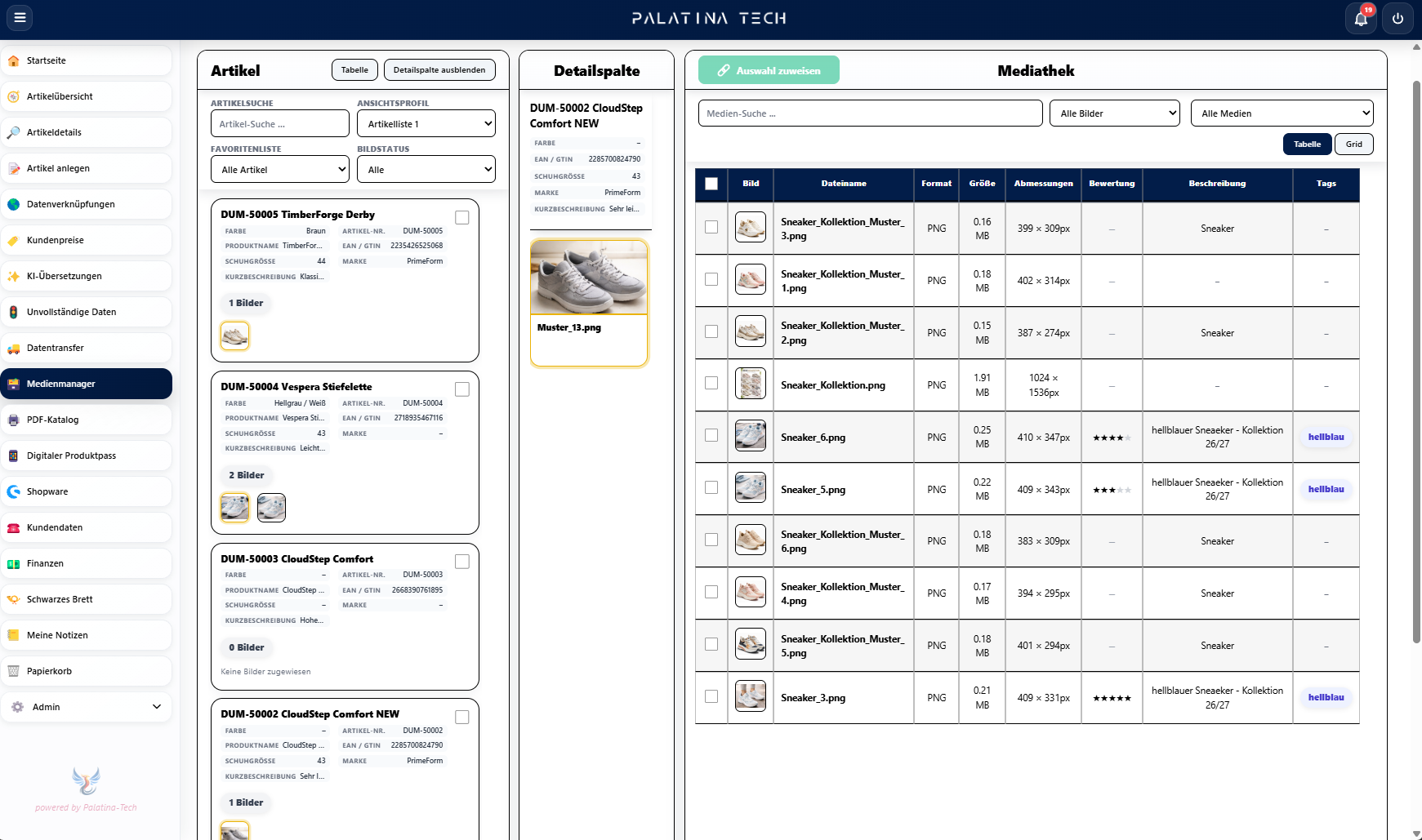The height and width of the screenshot is (840, 1422).
Task: Click the PDF-Katalog printer icon
Action: 14,420
